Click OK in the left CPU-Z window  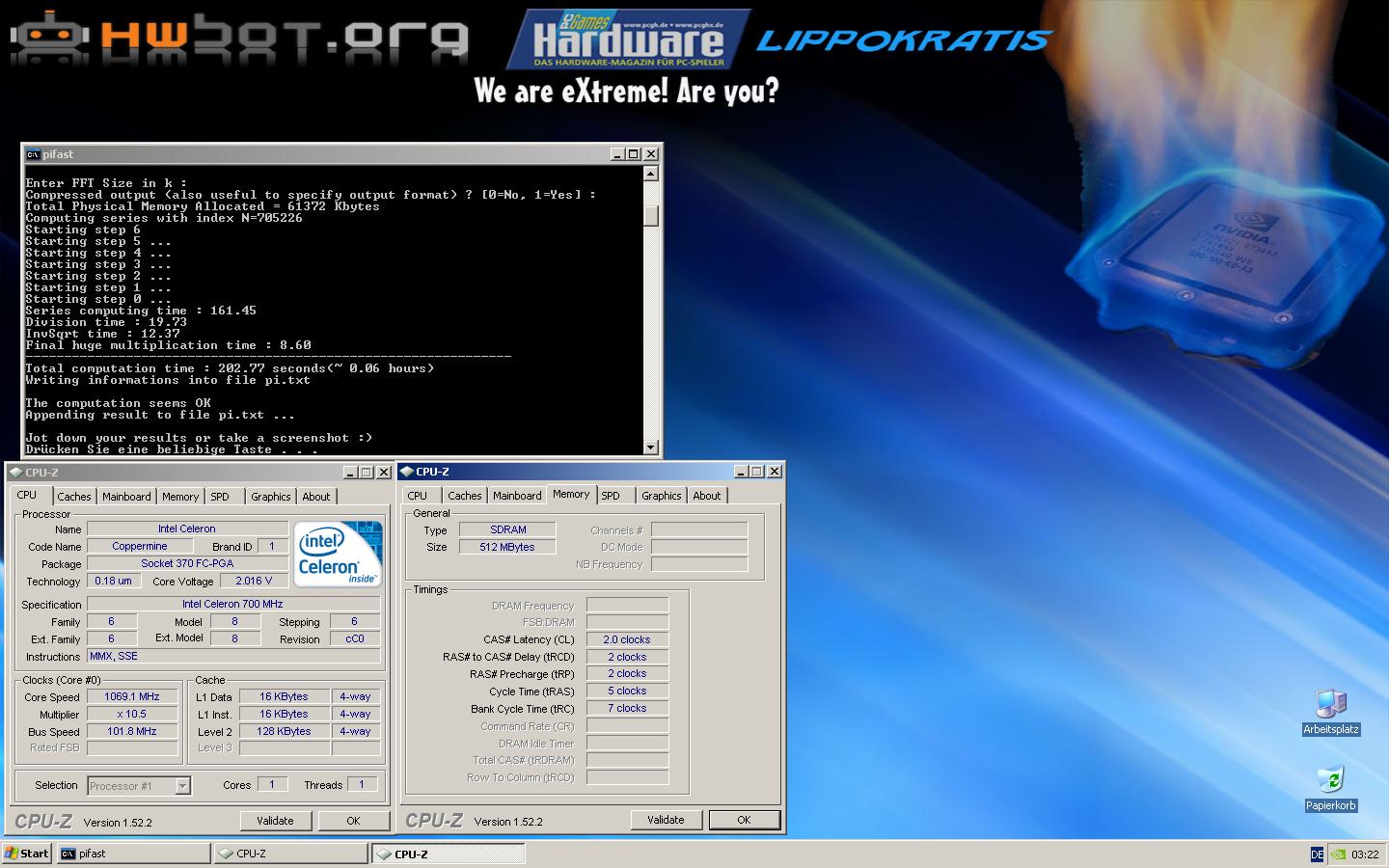tap(353, 821)
